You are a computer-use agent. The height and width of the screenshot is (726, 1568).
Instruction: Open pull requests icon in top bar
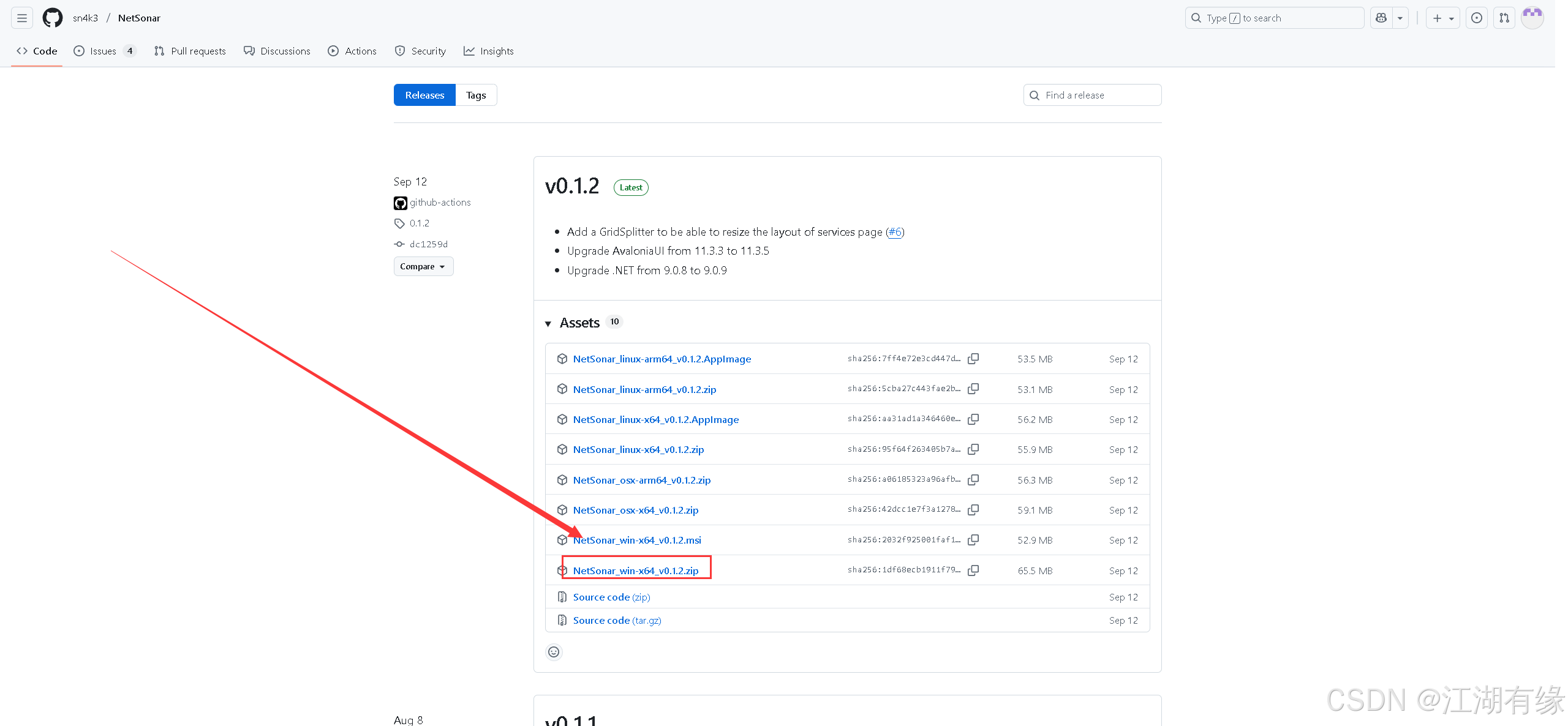click(x=1504, y=18)
